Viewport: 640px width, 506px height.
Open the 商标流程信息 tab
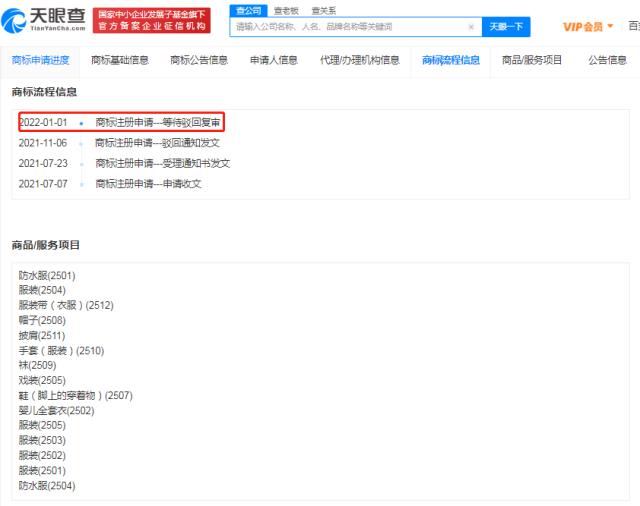(x=451, y=60)
